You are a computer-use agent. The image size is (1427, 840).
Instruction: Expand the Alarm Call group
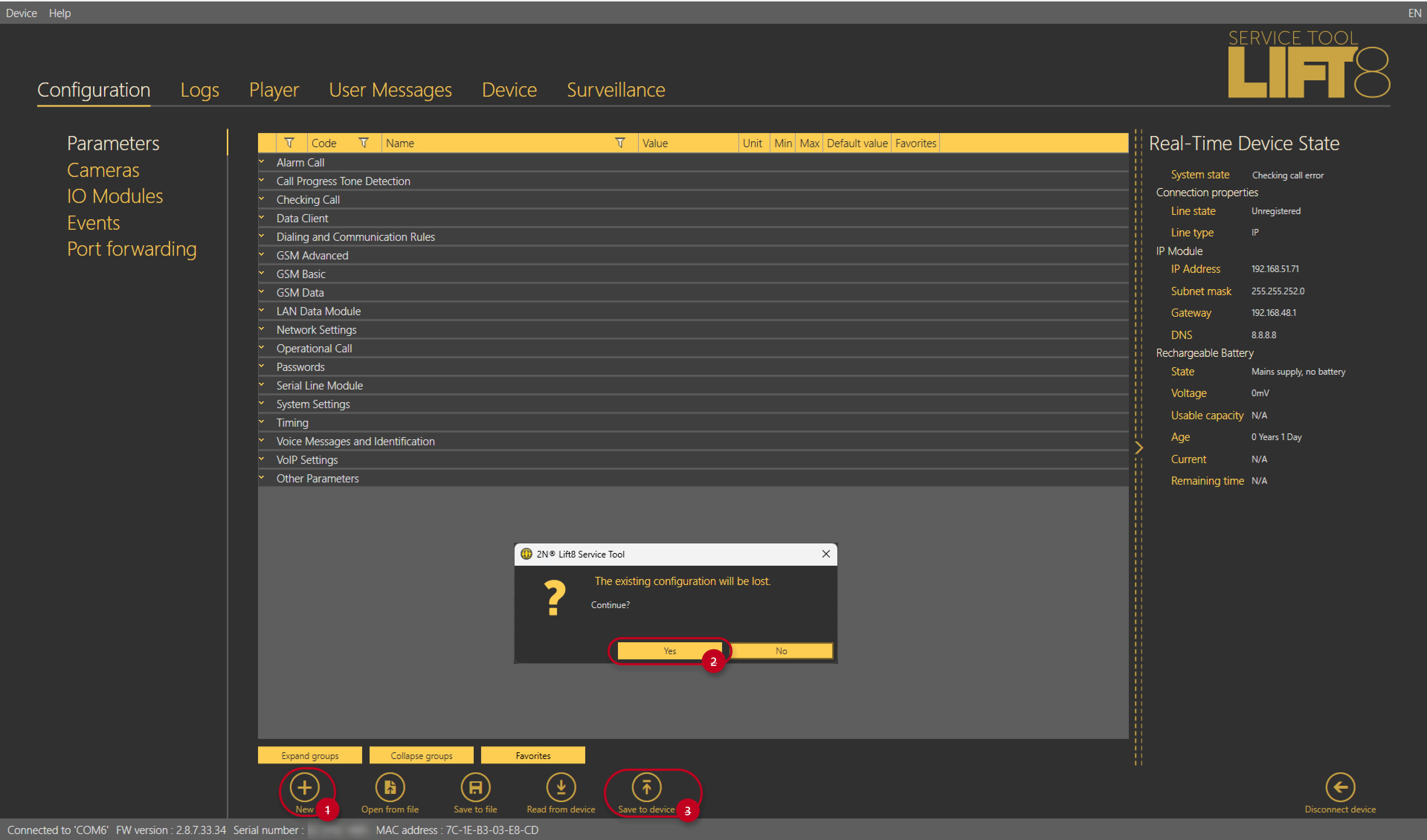point(262,162)
